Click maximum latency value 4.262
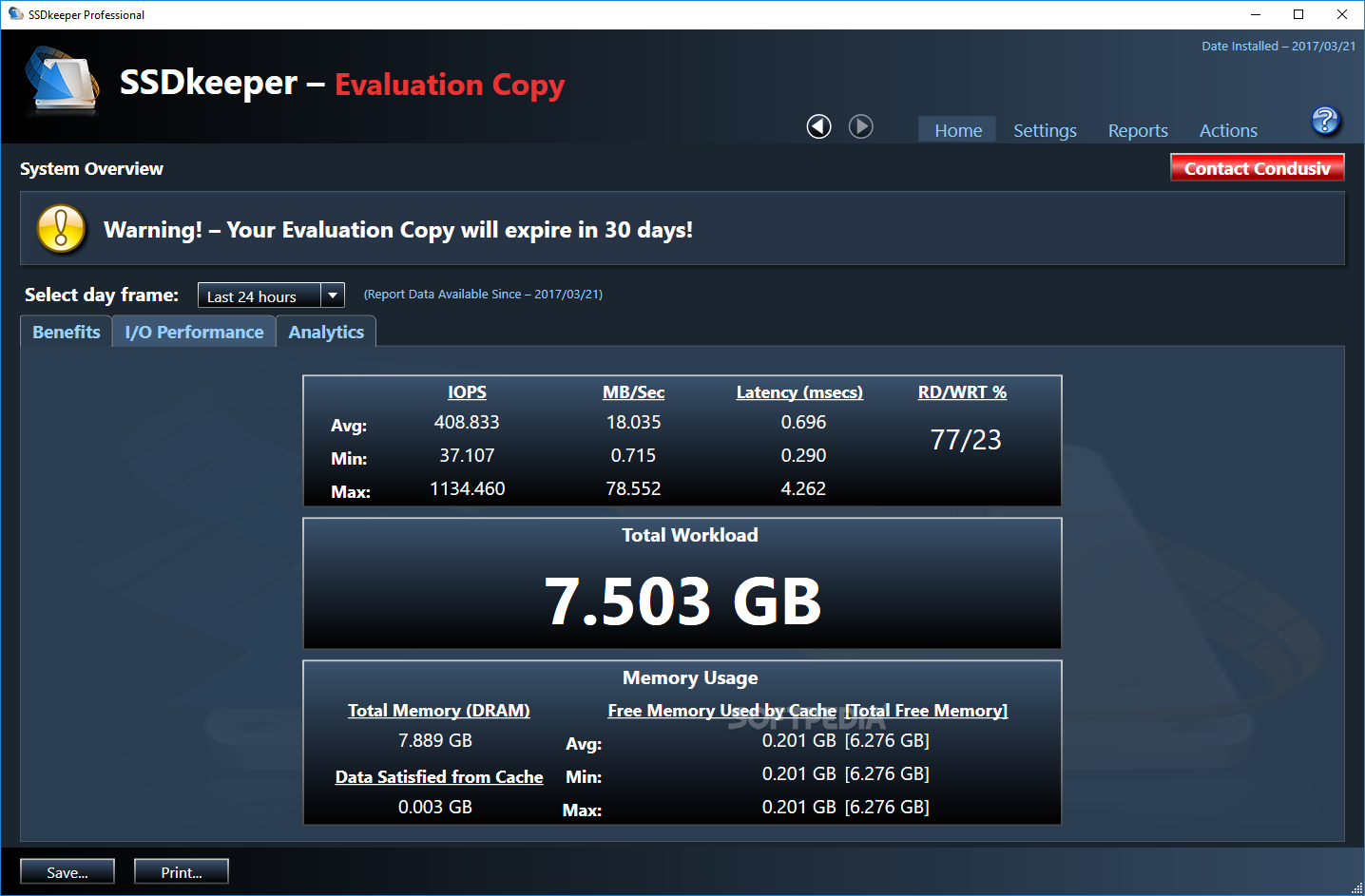1365x896 pixels. 803,488
